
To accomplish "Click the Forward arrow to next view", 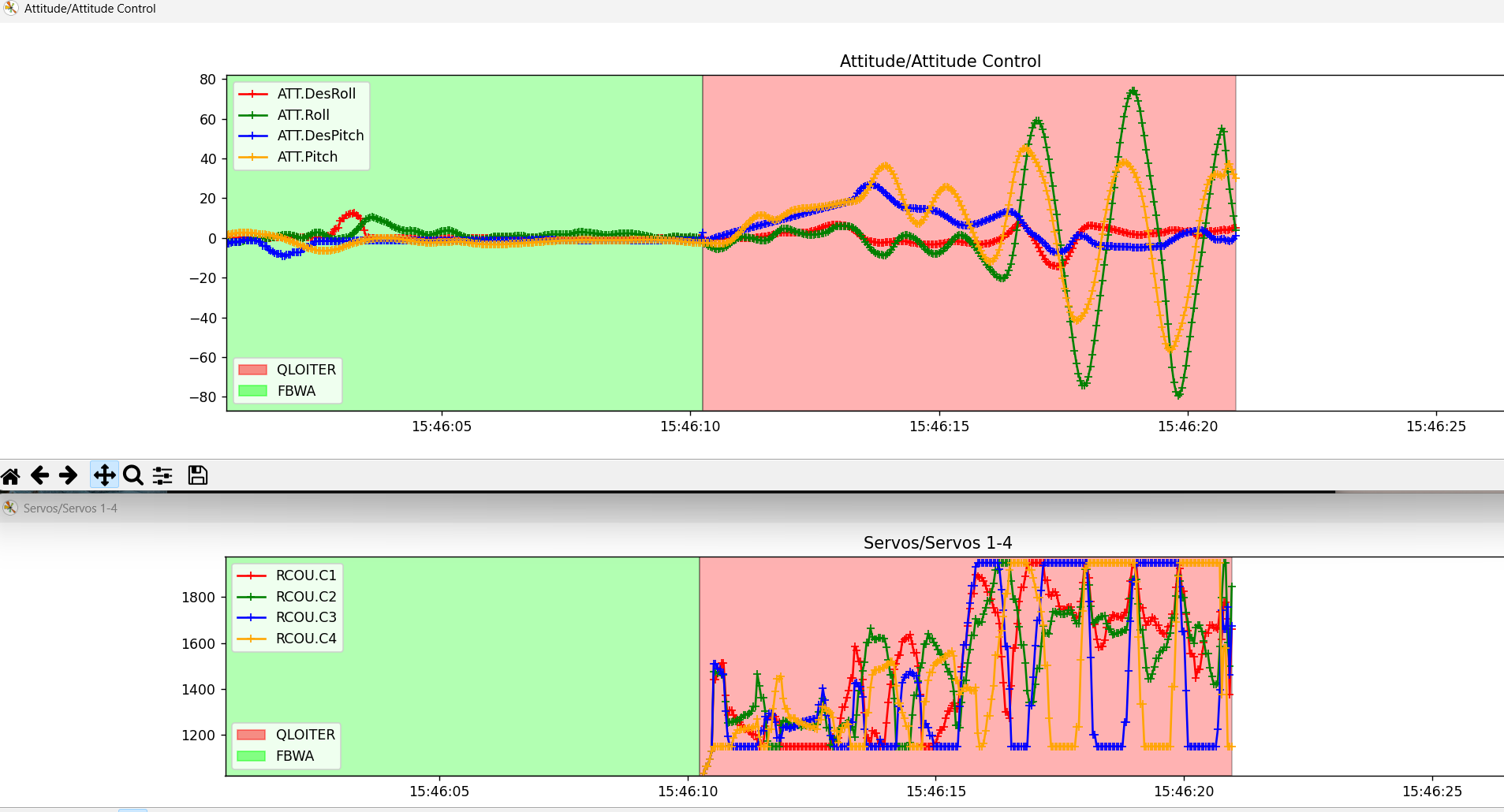I will pos(69,475).
